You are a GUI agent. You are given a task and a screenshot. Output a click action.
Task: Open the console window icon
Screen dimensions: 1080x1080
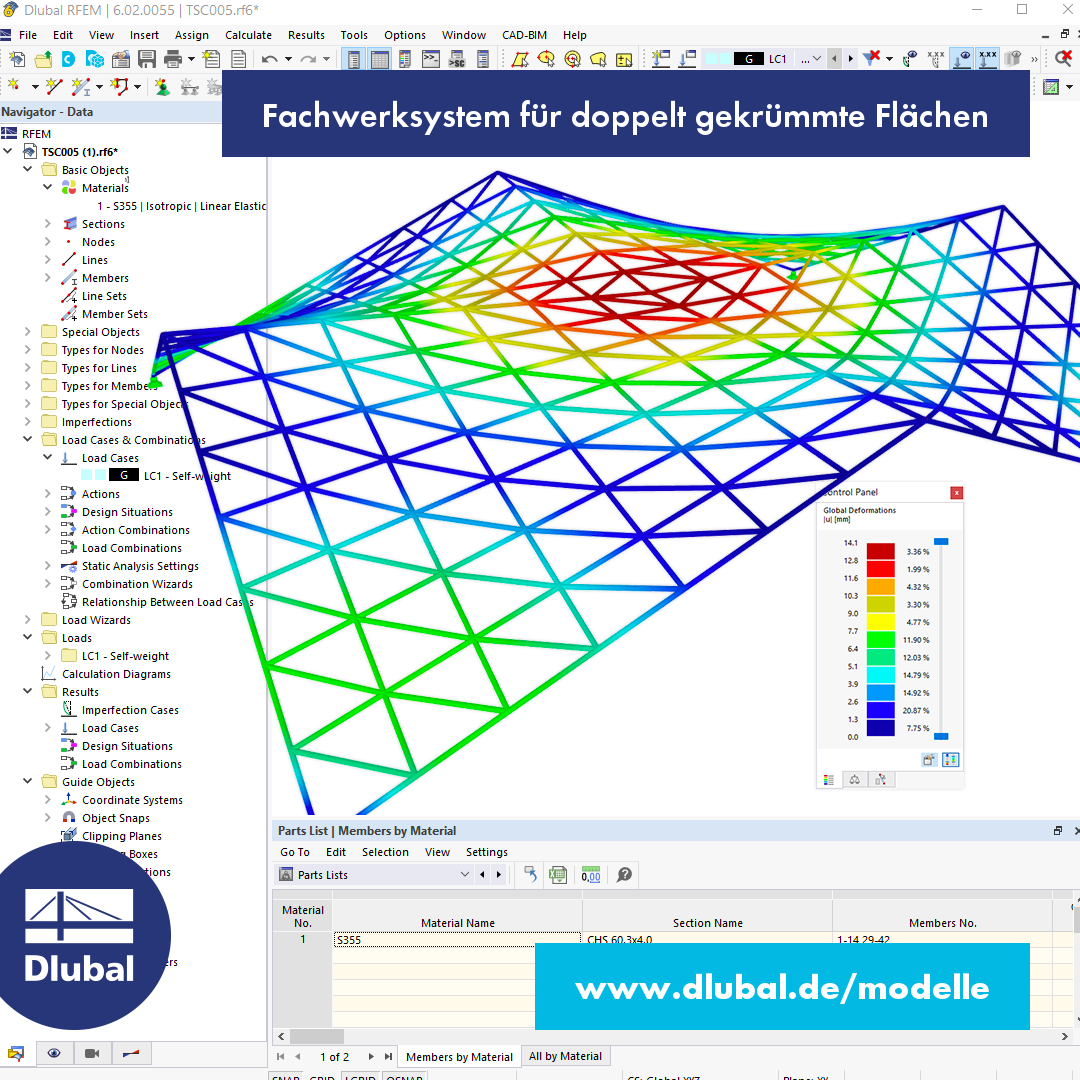[431, 59]
